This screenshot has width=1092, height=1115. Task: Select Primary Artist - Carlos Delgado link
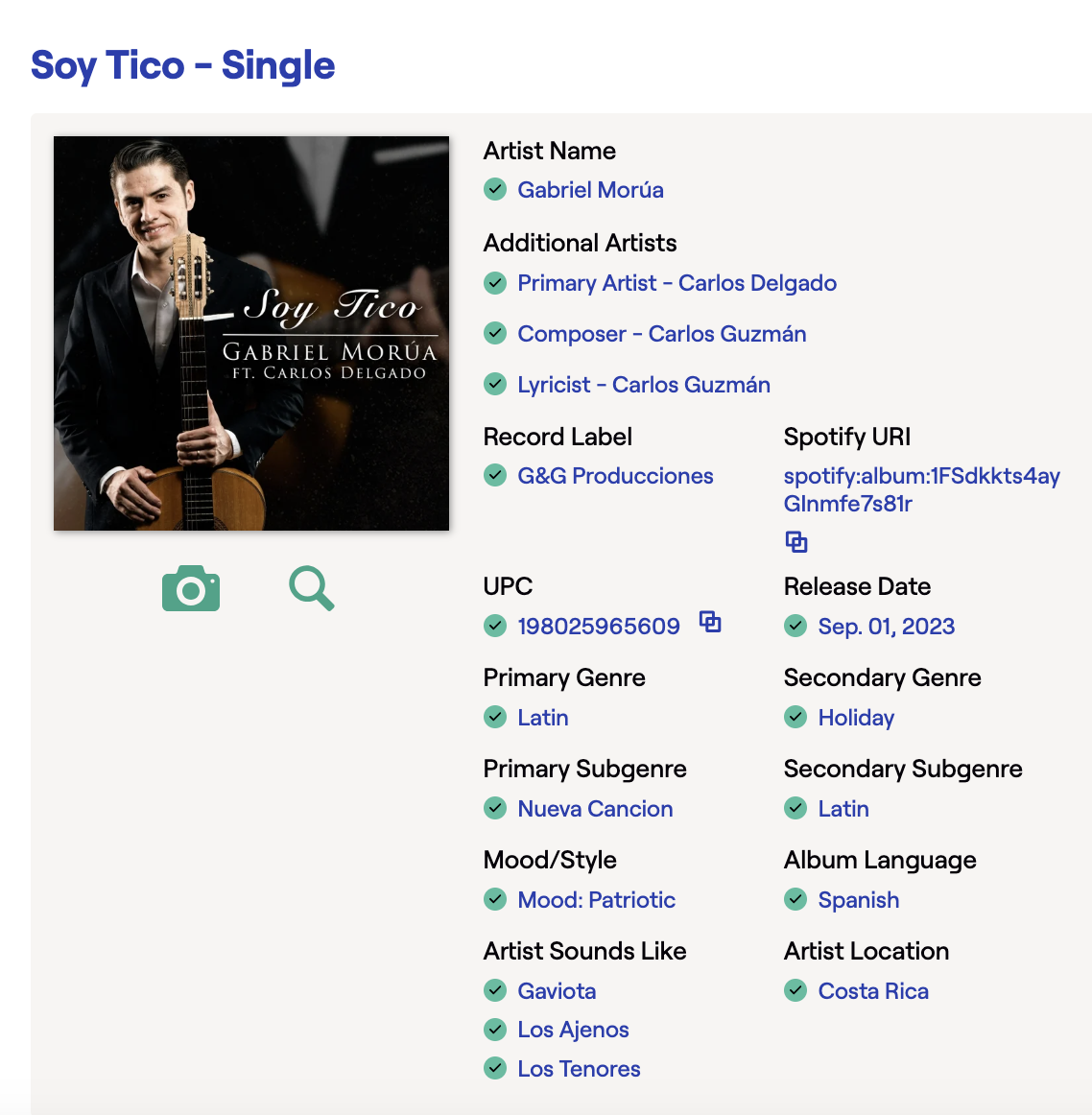pos(677,283)
